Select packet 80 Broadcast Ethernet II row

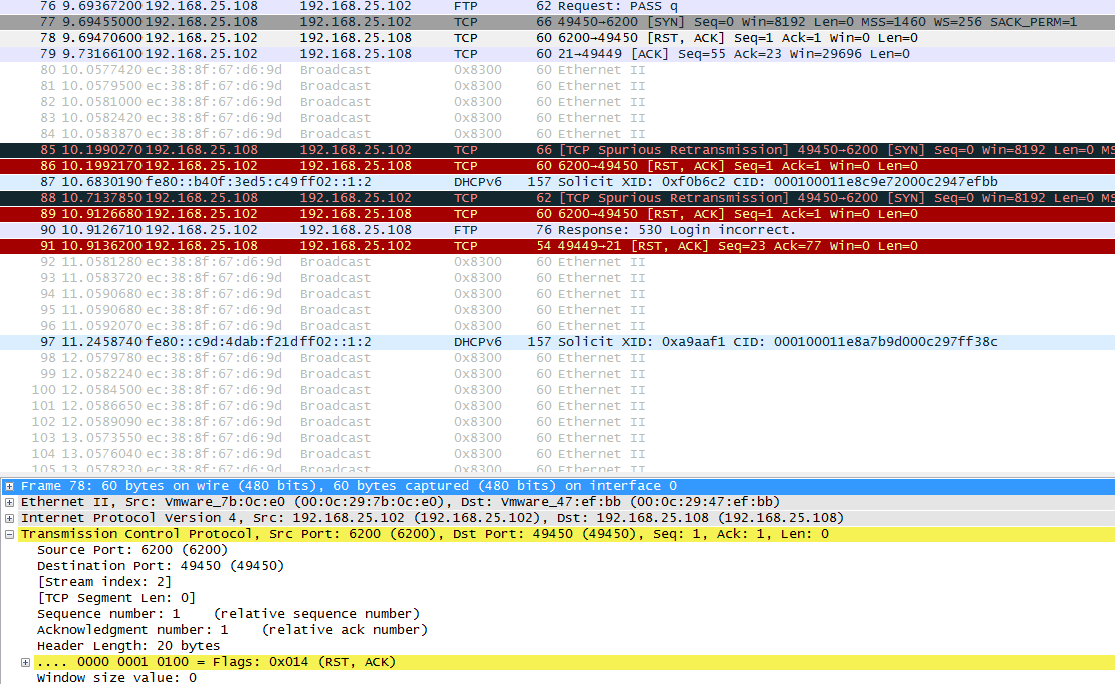500,70
